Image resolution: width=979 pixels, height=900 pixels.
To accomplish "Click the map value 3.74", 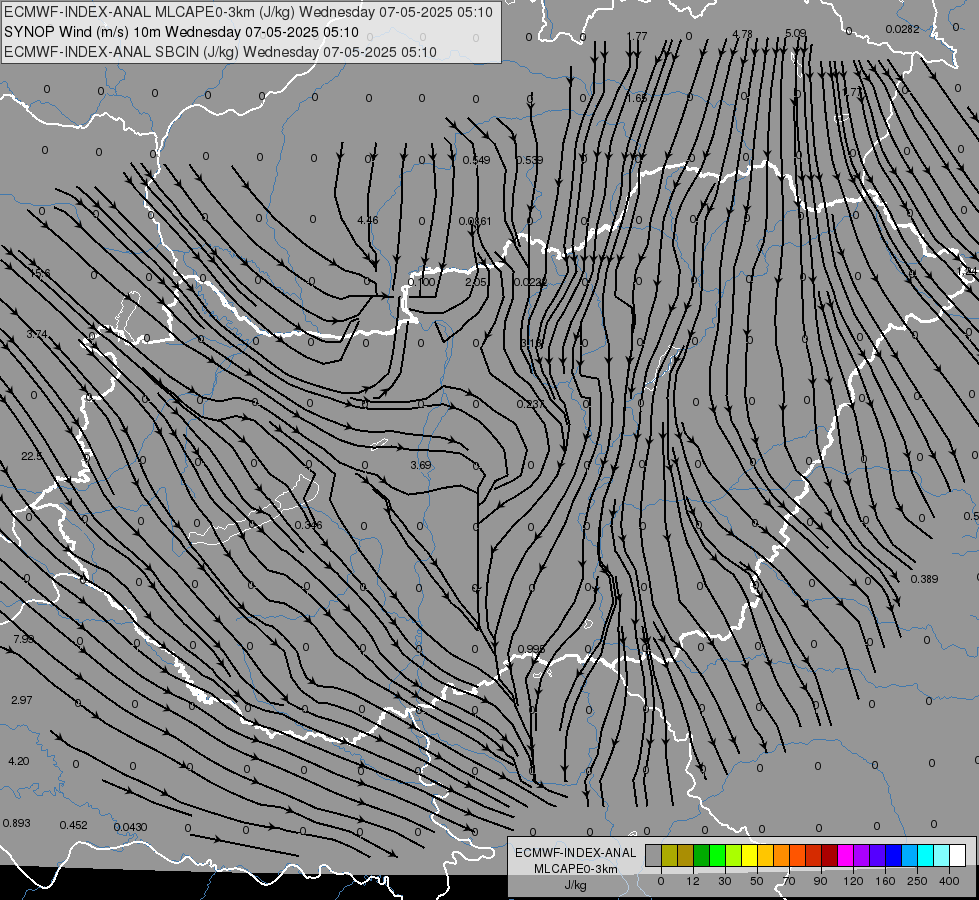I will click(37, 334).
